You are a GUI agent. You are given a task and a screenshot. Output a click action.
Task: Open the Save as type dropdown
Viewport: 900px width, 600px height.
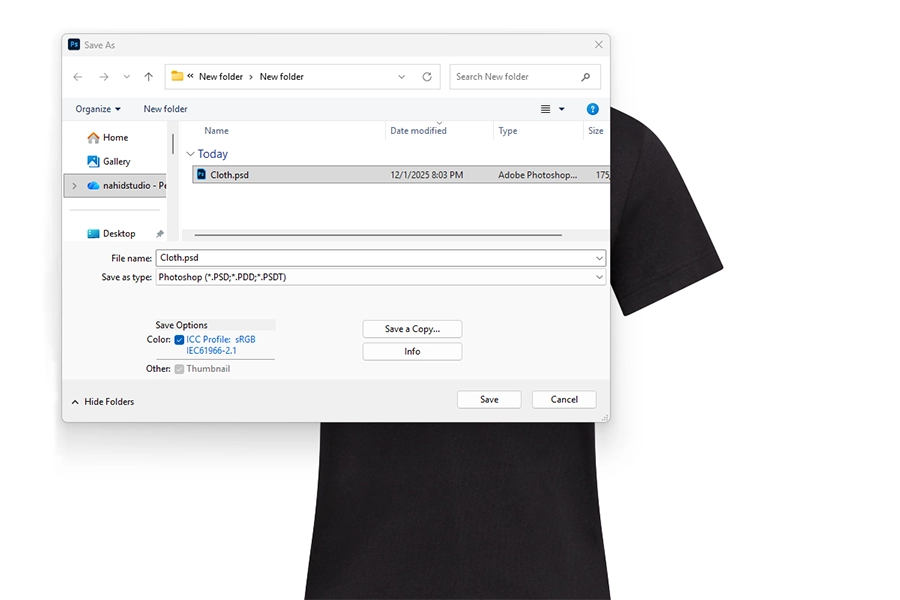click(599, 277)
